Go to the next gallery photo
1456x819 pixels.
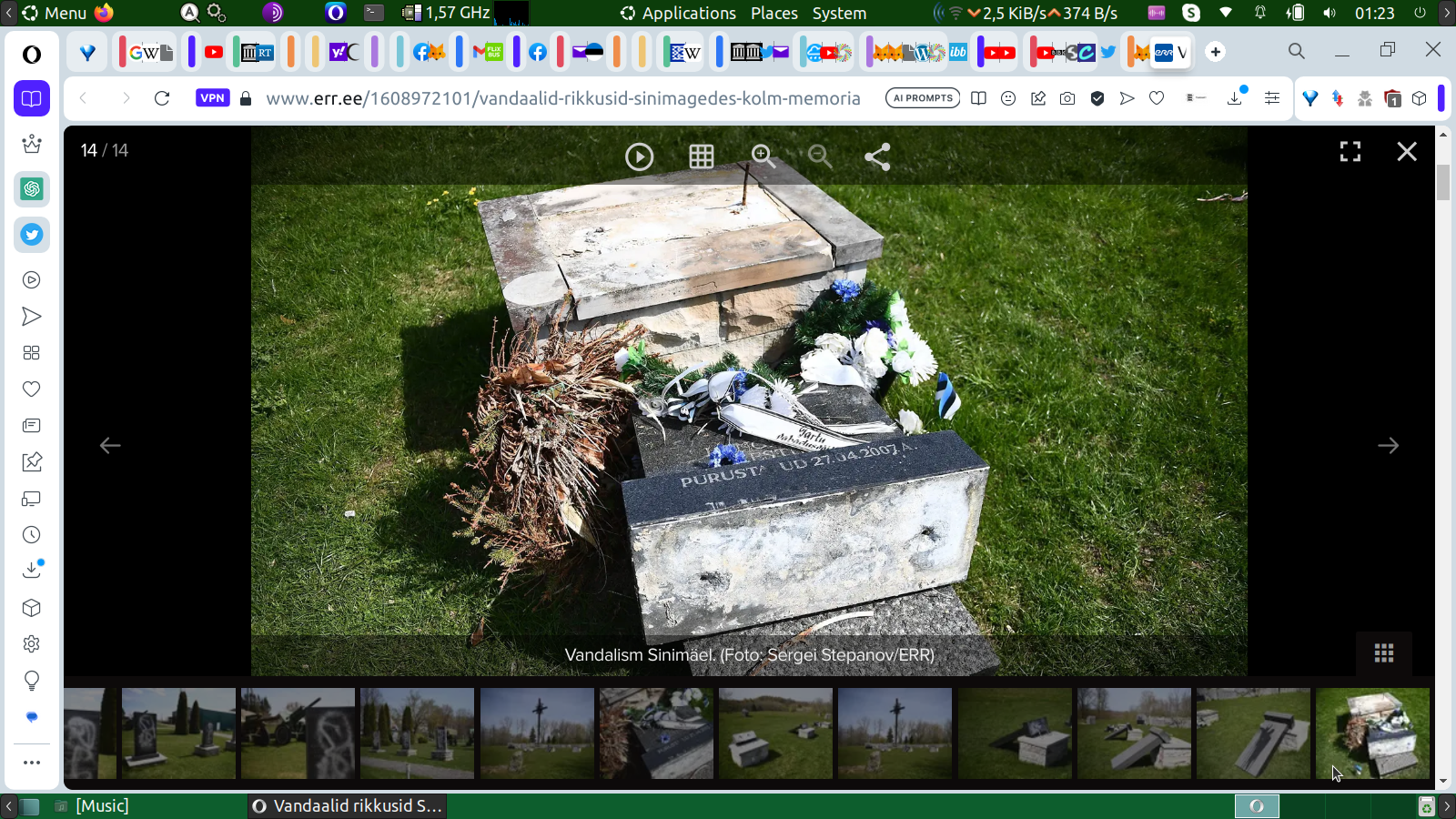pyautogui.click(x=1388, y=445)
